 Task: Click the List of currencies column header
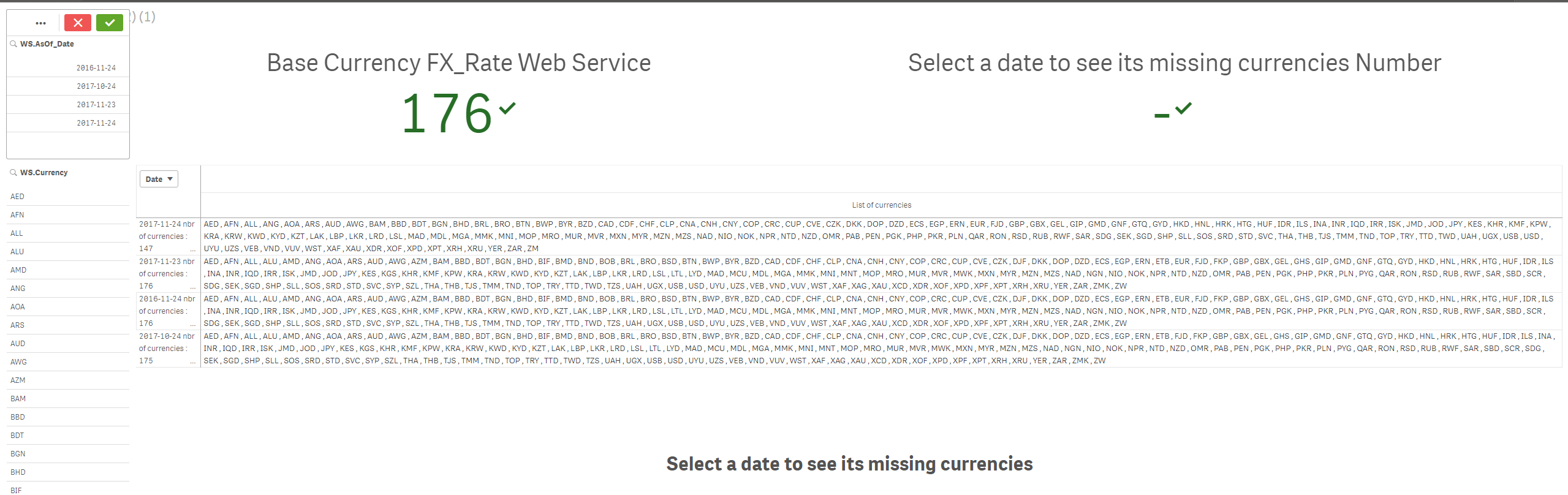click(x=881, y=205)
